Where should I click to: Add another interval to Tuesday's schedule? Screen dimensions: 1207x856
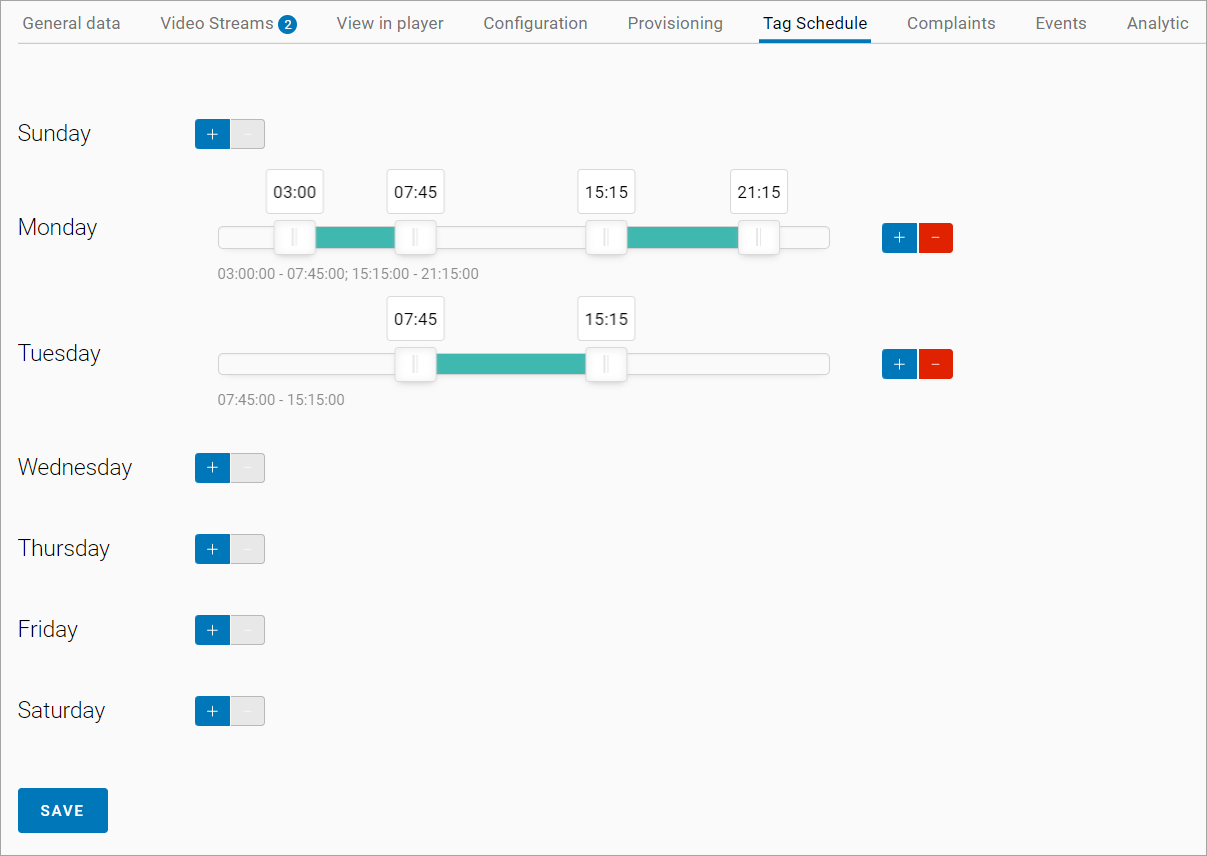click(x=899, y=364)
